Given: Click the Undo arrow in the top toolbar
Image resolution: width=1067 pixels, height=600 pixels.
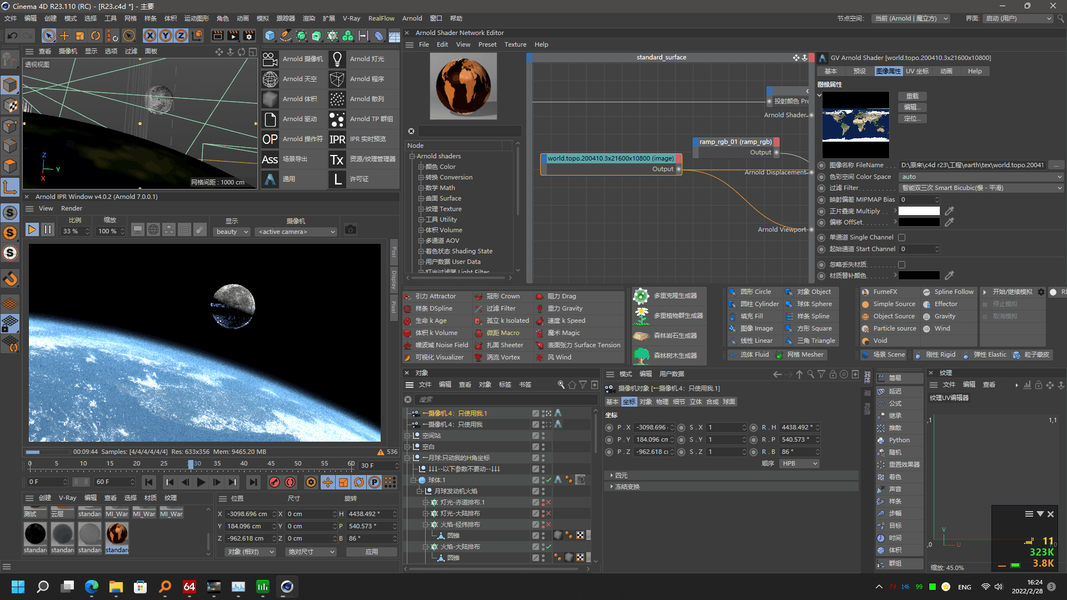Looking at the screenshot, I should click(x=12, y=35).
